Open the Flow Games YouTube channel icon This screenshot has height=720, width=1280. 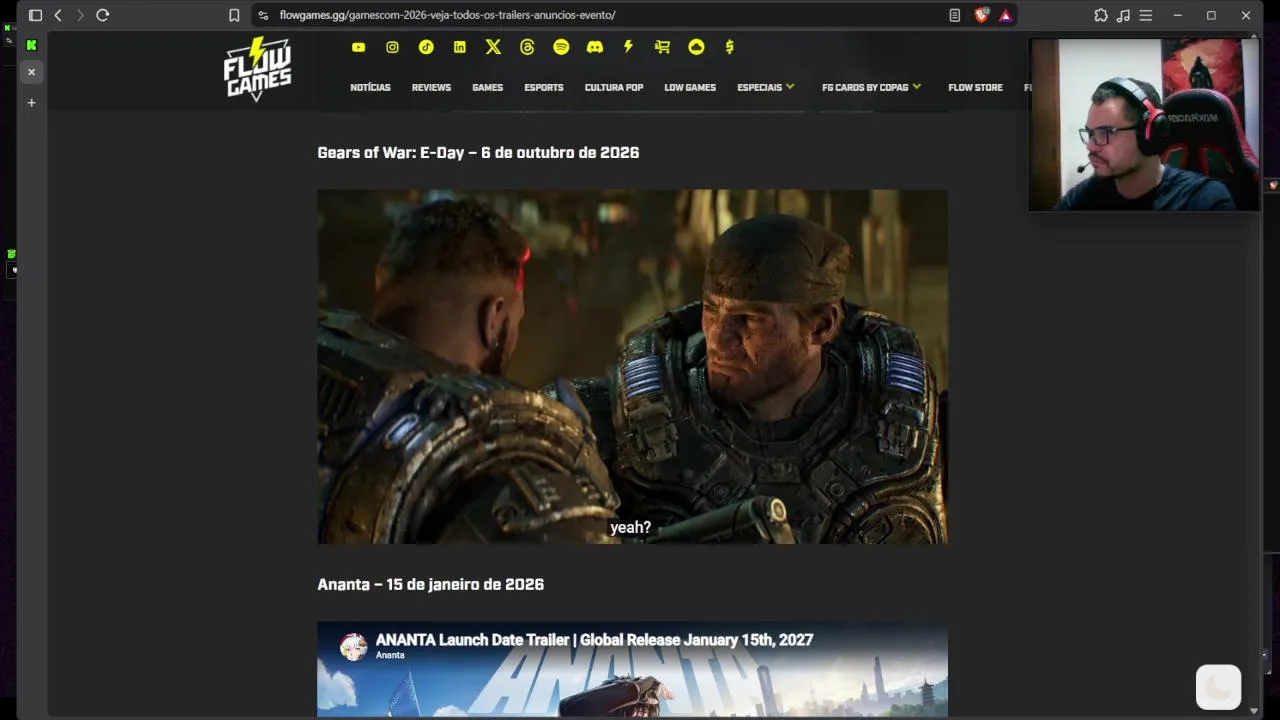coord(358,47)
